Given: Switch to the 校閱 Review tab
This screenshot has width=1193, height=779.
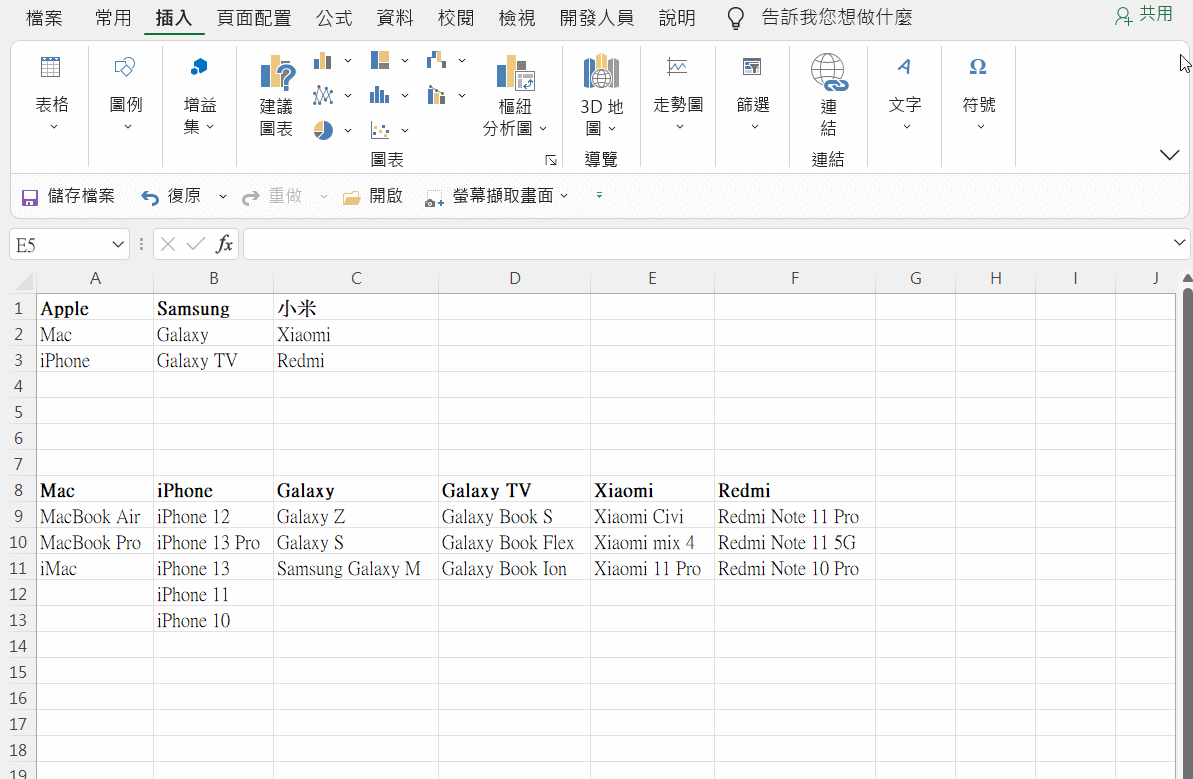Looking at the screenshot, I should (457, 17).
